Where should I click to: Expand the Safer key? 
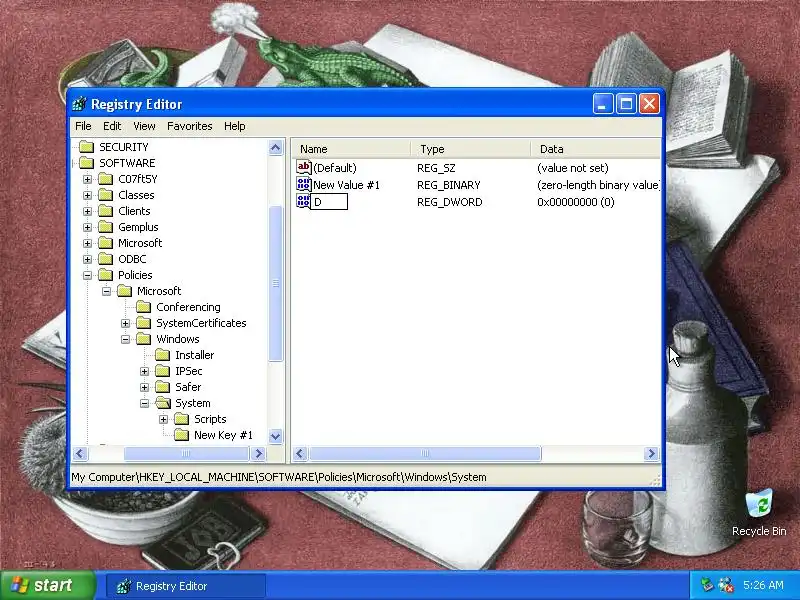(144, 387)
